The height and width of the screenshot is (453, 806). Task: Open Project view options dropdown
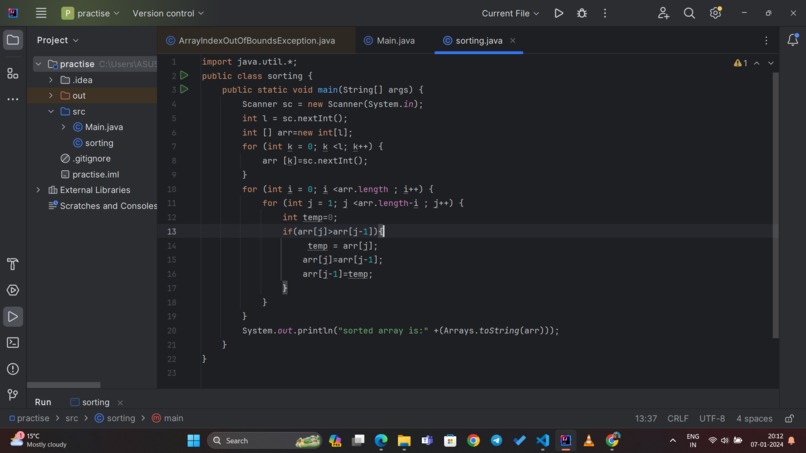tap(58, 40)
